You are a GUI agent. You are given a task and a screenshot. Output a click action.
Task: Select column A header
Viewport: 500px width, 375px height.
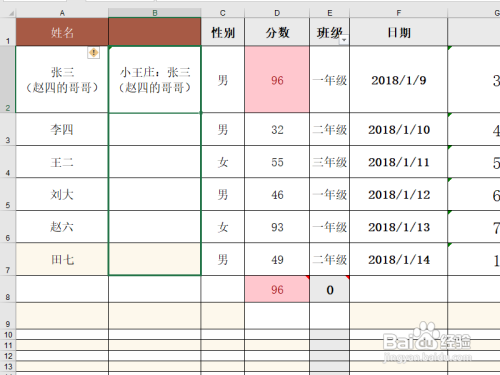point(62,13)
